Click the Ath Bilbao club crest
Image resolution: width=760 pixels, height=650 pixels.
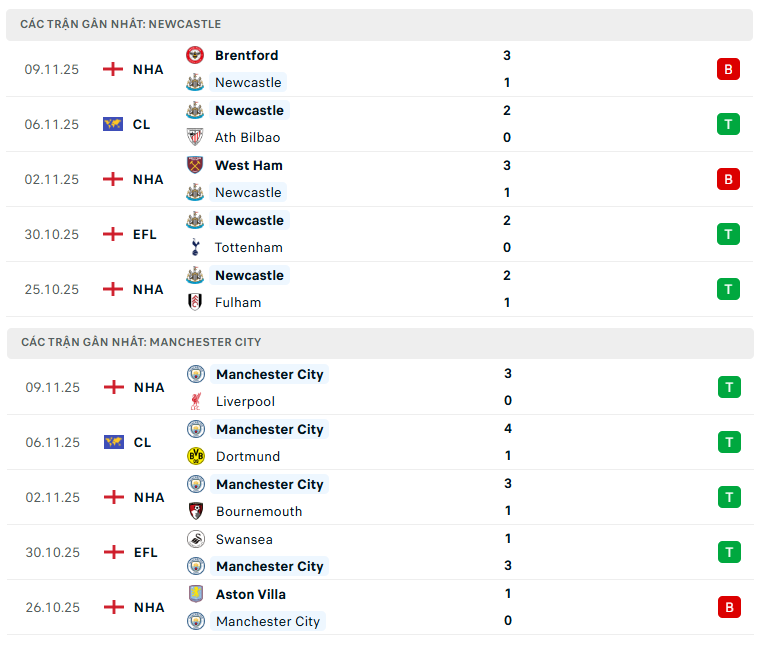pos(195,137)
